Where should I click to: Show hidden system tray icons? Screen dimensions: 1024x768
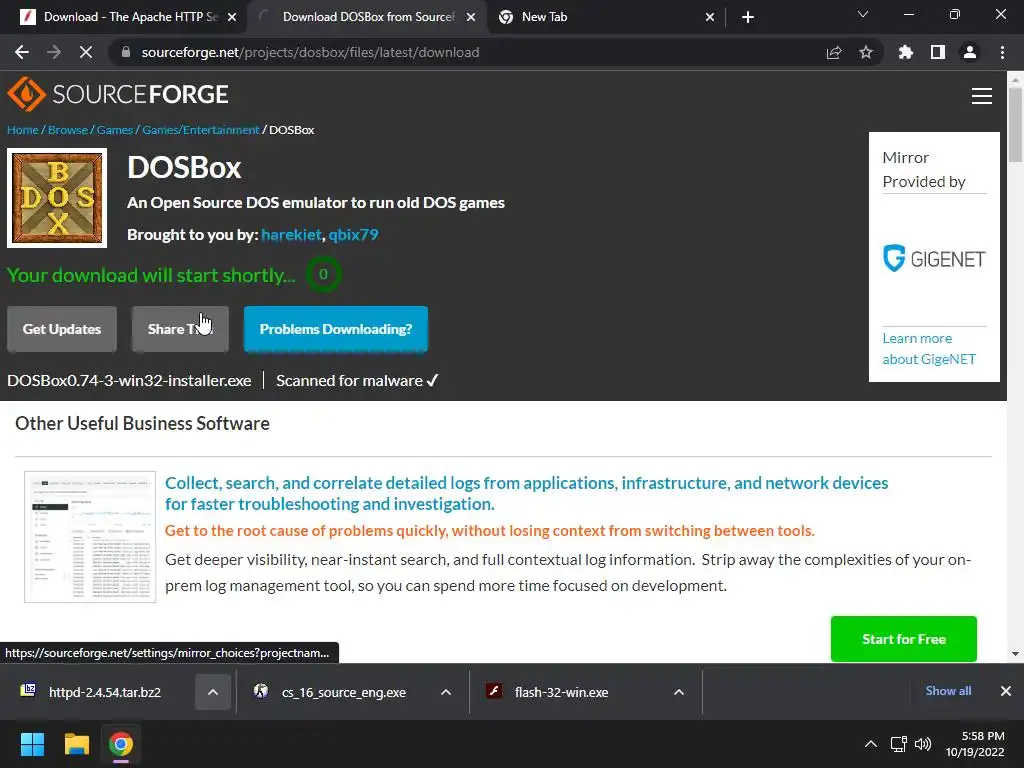pyautogui.click(x=871, y=744)
